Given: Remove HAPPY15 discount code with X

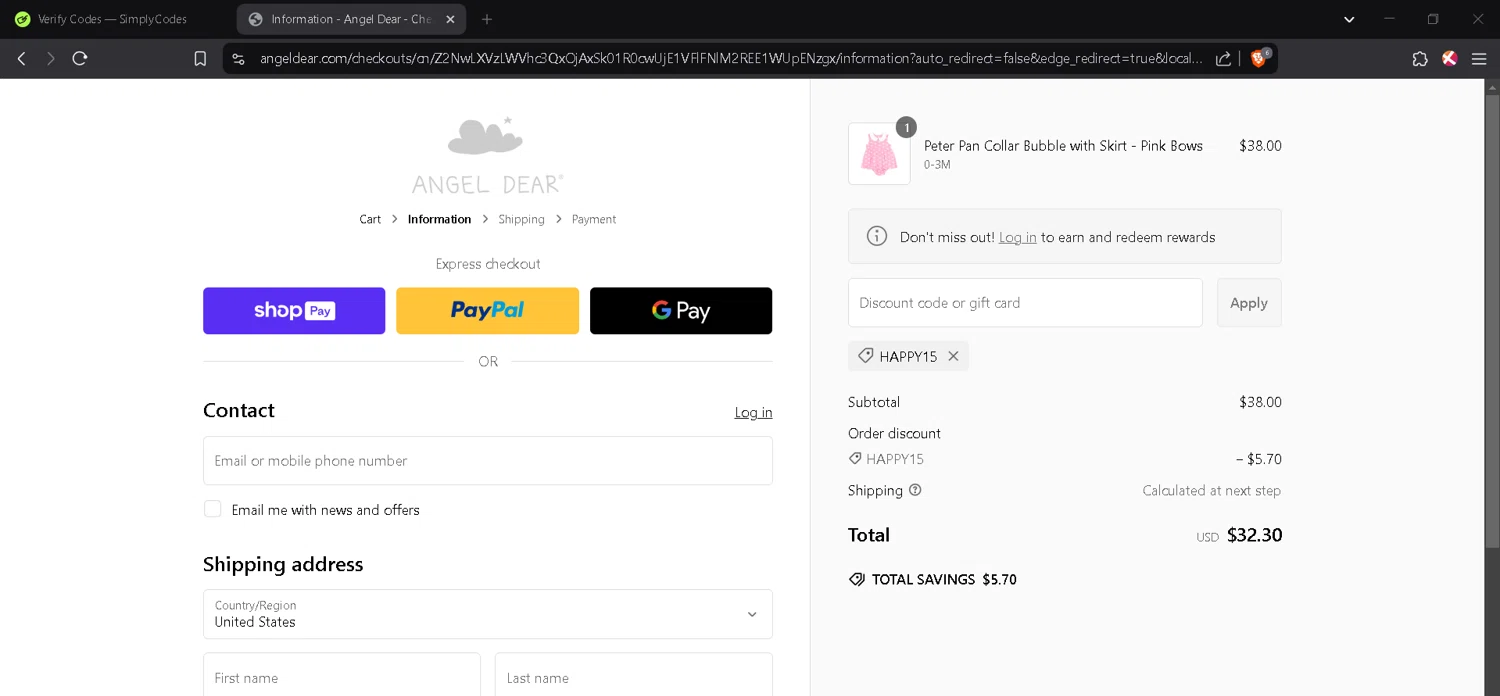Looking at the screenshot, I should click(x=953, y=356).
